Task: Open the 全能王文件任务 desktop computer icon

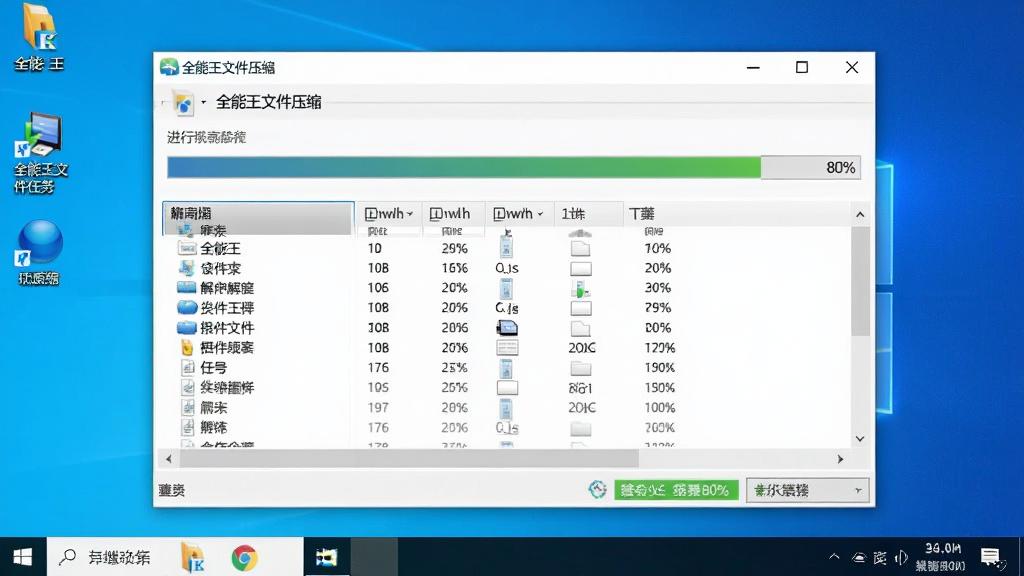Action: 40,153
